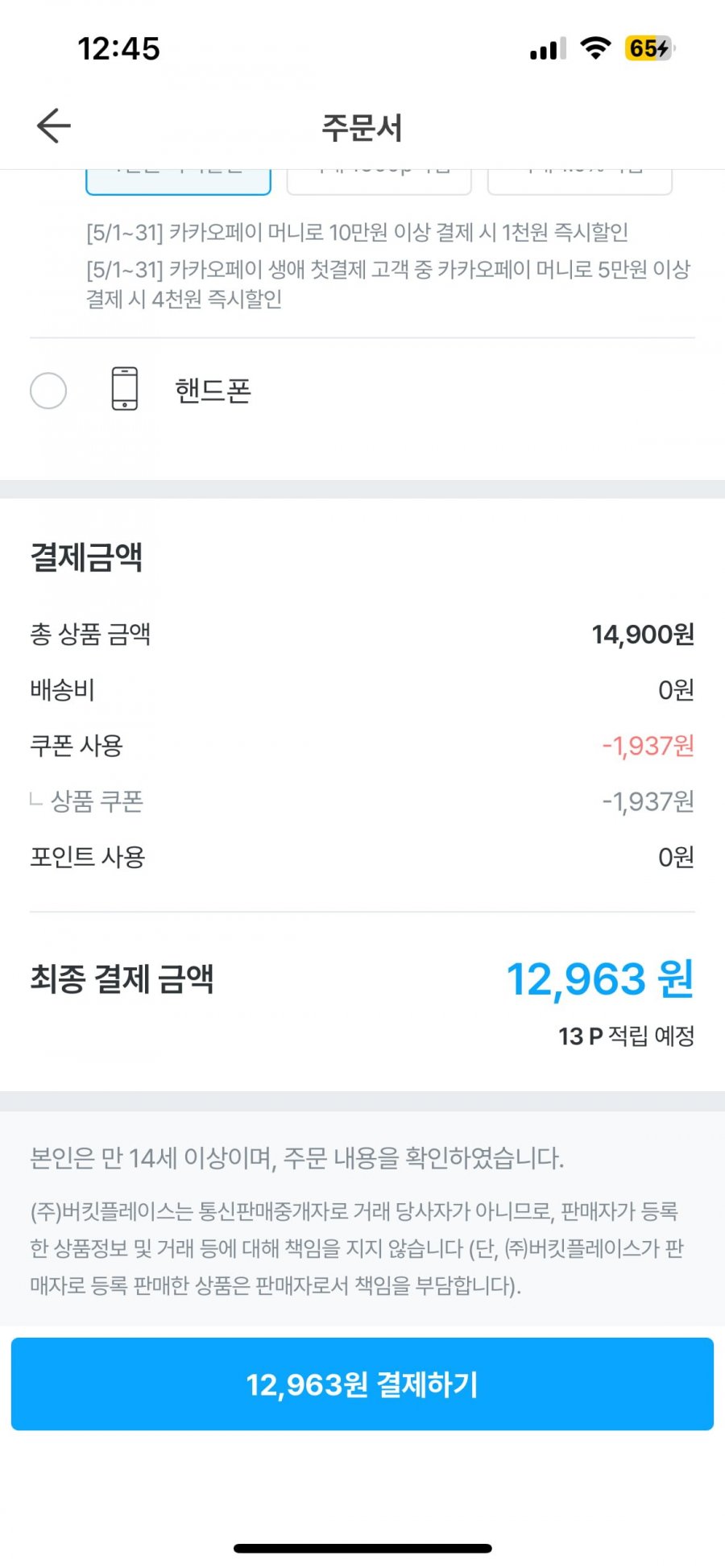Tap the home indicator bar at bottom
The width and height of the screenshot is (725, 1568).
point(362,1548)
